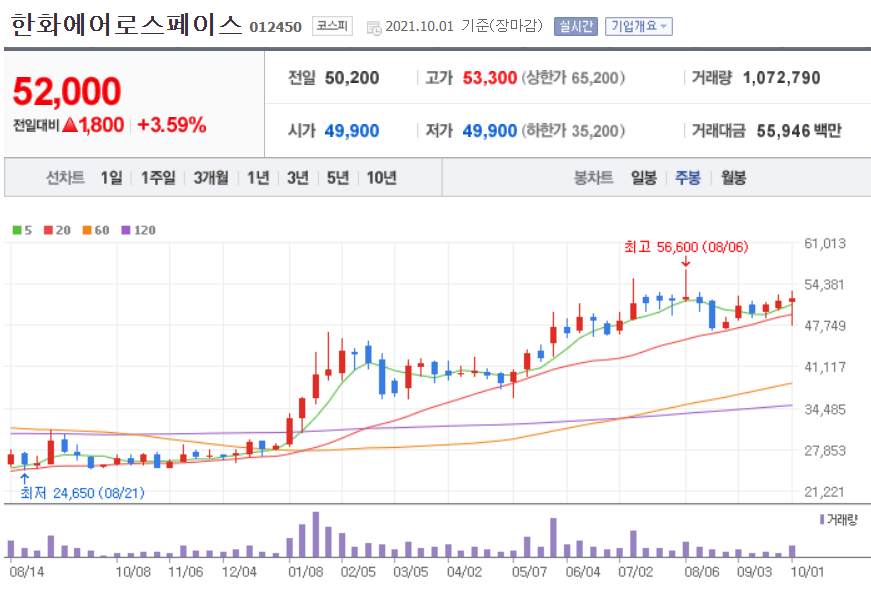Click the 41,117 price axis label
Screen dimensions: 871x592
825,367
